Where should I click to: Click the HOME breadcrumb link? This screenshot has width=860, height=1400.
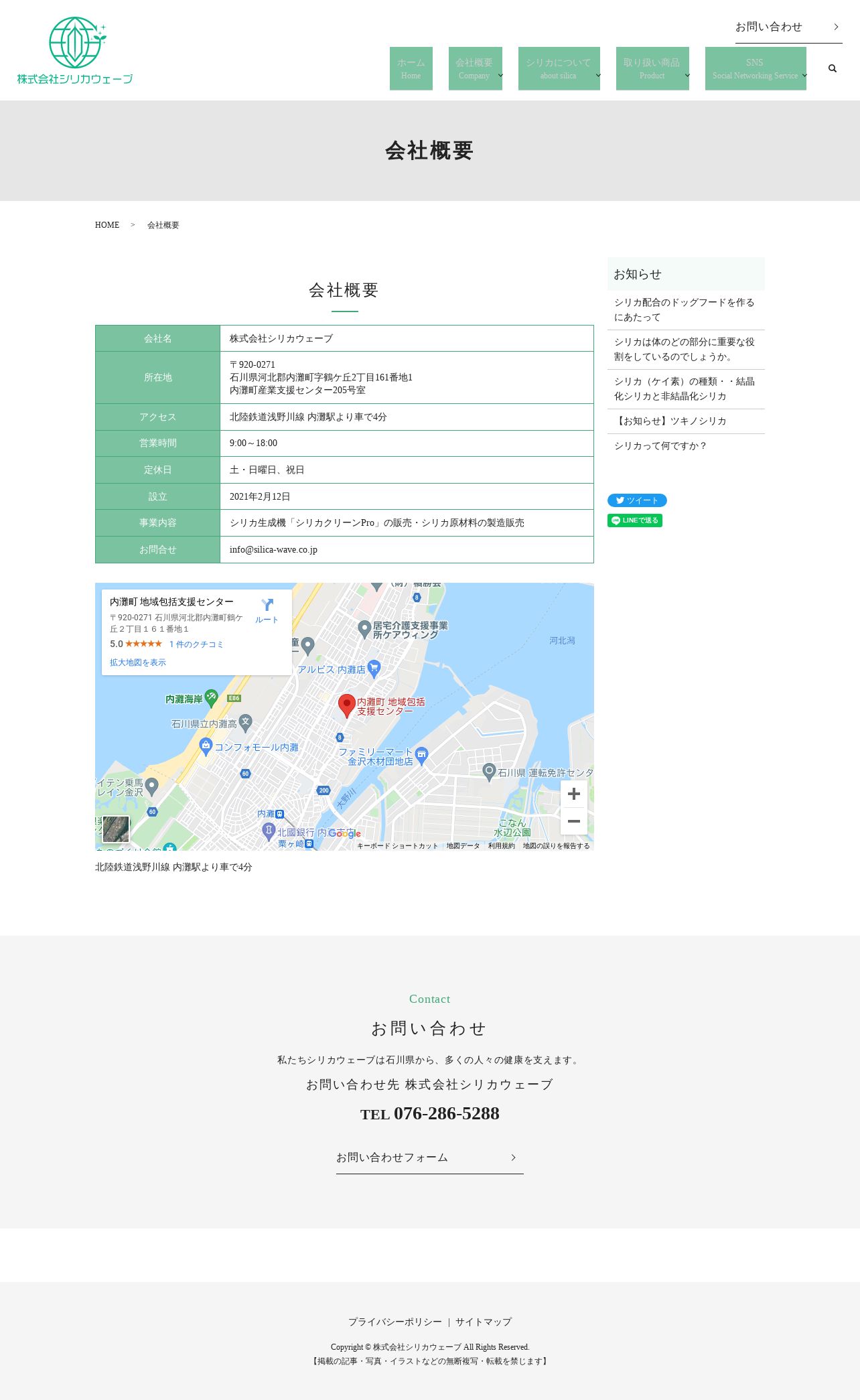(107, 225)
